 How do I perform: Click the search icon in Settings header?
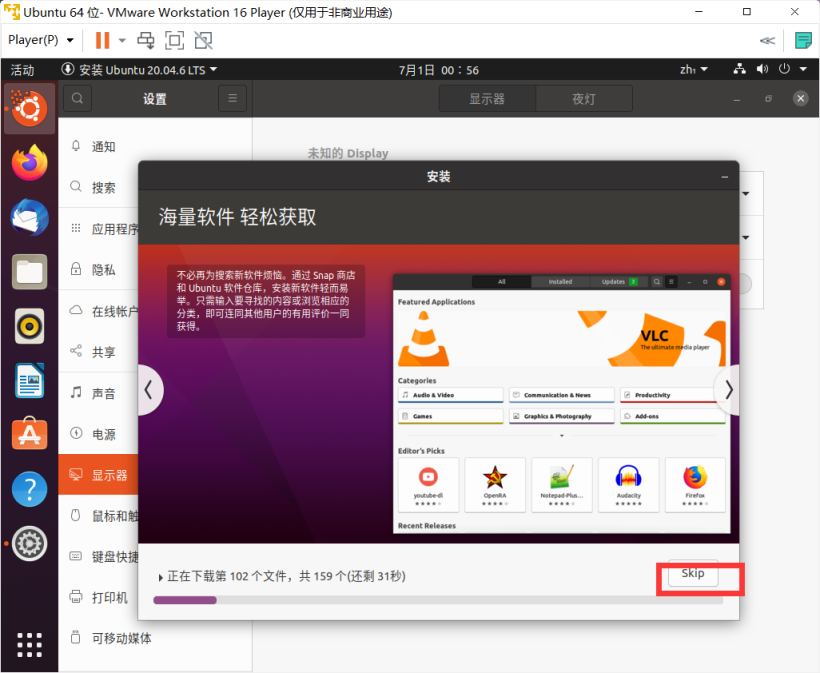coord(78,98)
